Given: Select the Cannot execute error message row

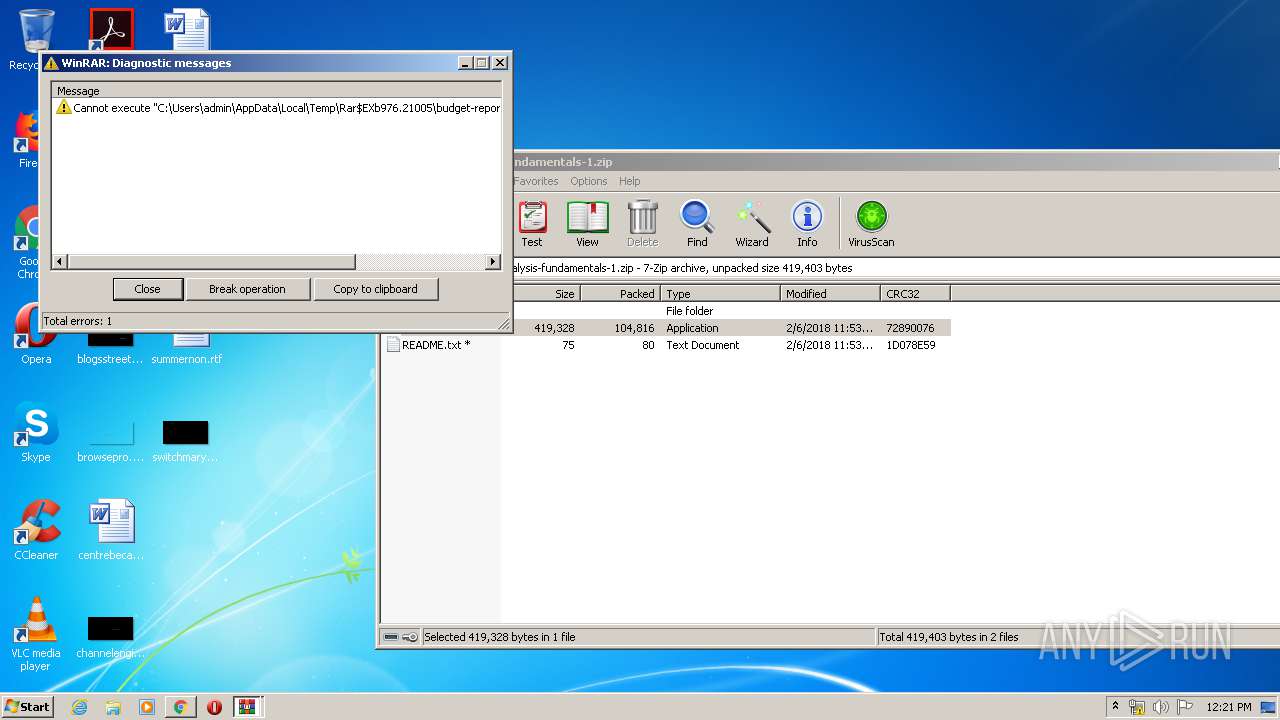Looking at the screenshot, I should tap(277, 107).
